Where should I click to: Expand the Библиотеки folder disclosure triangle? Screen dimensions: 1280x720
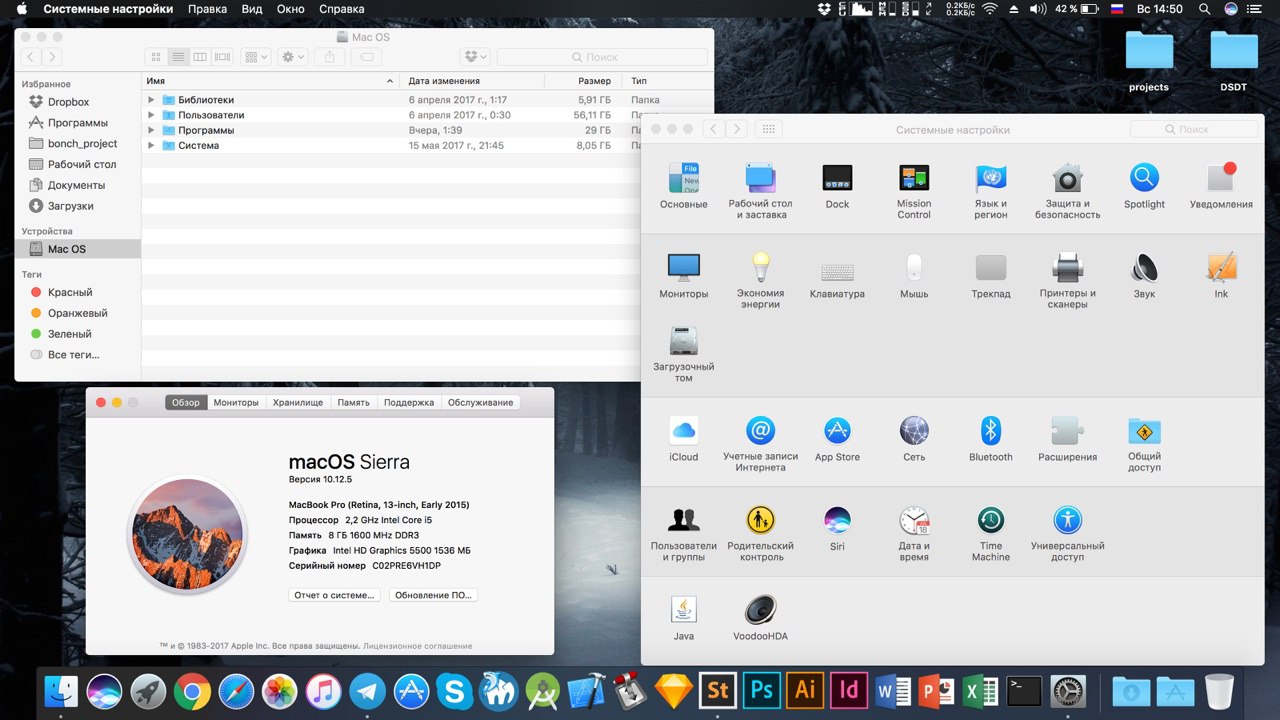151,100
